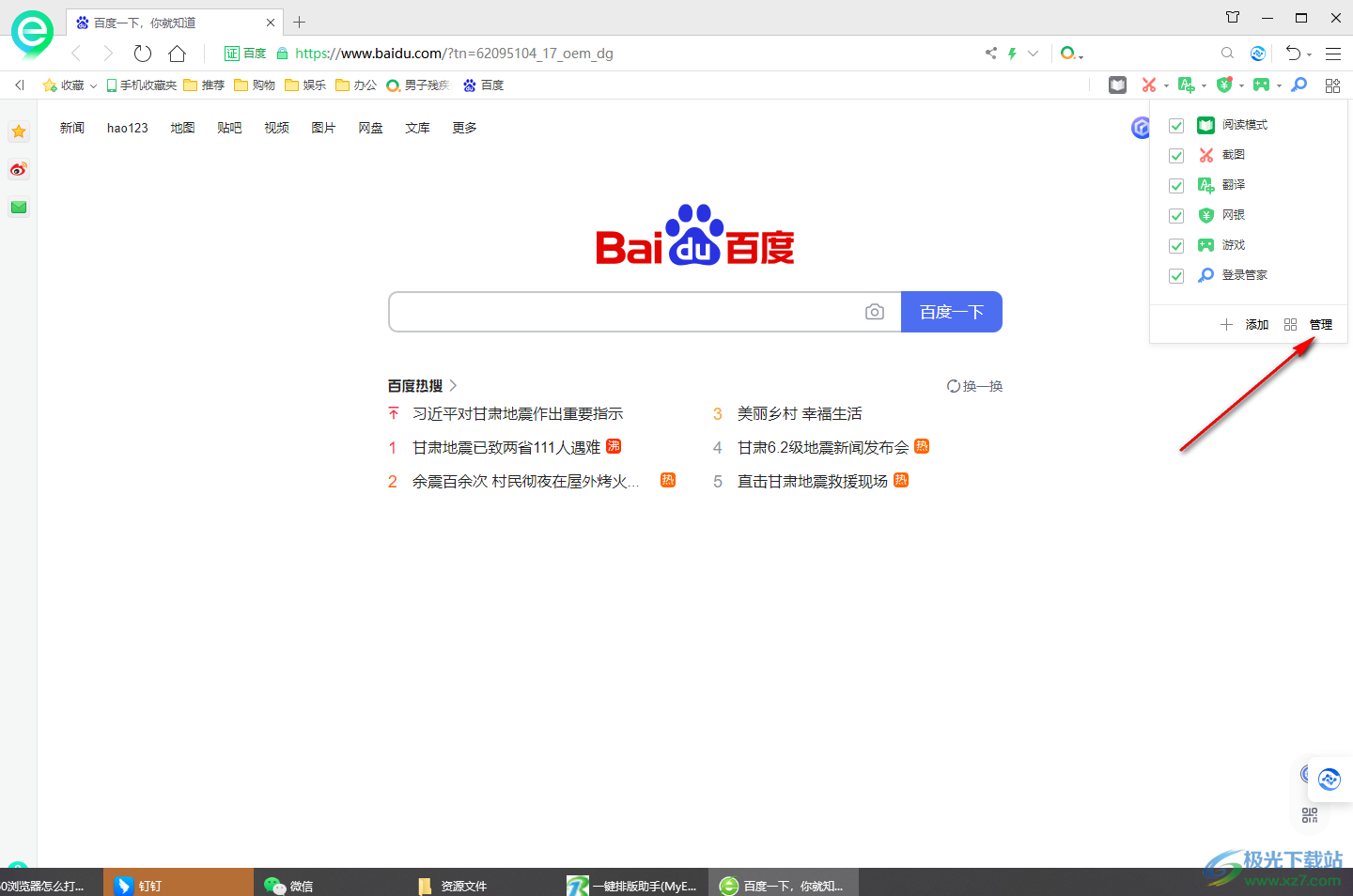Open the 百度 bookmark in bookmarks bar

point(483,85)
